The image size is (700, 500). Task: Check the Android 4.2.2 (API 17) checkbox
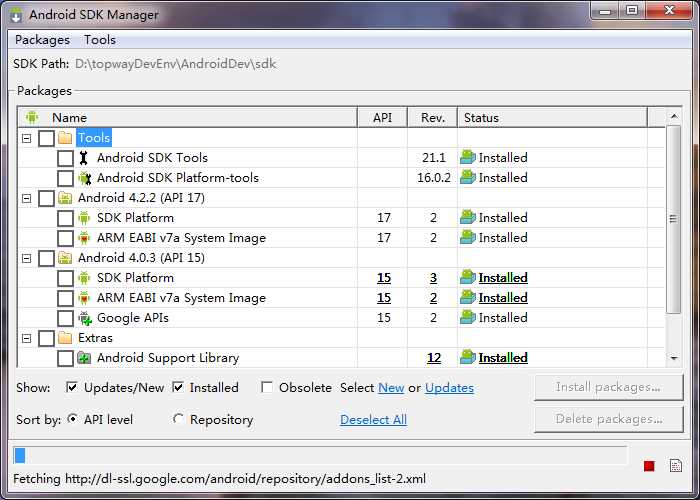(46, 198)
